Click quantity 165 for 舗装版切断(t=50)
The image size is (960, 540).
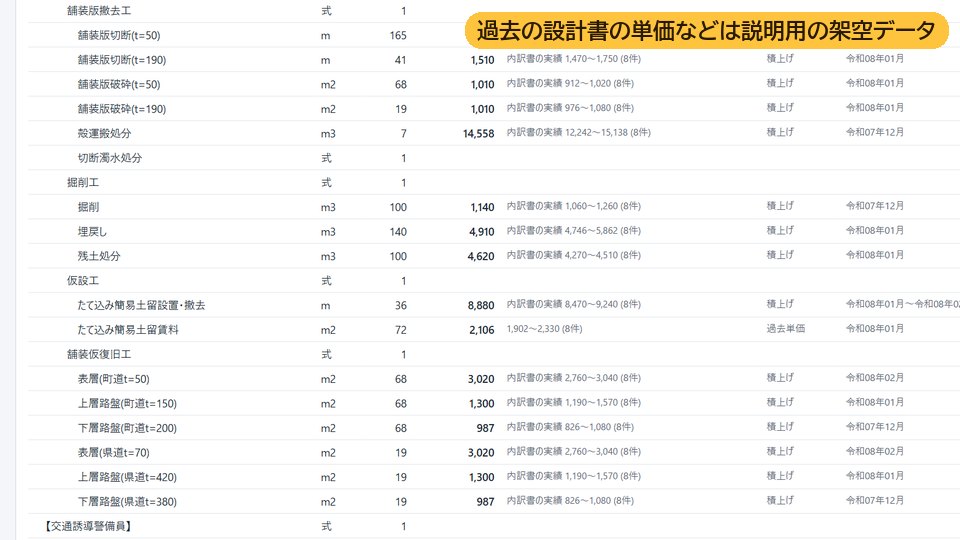point(398,35)
